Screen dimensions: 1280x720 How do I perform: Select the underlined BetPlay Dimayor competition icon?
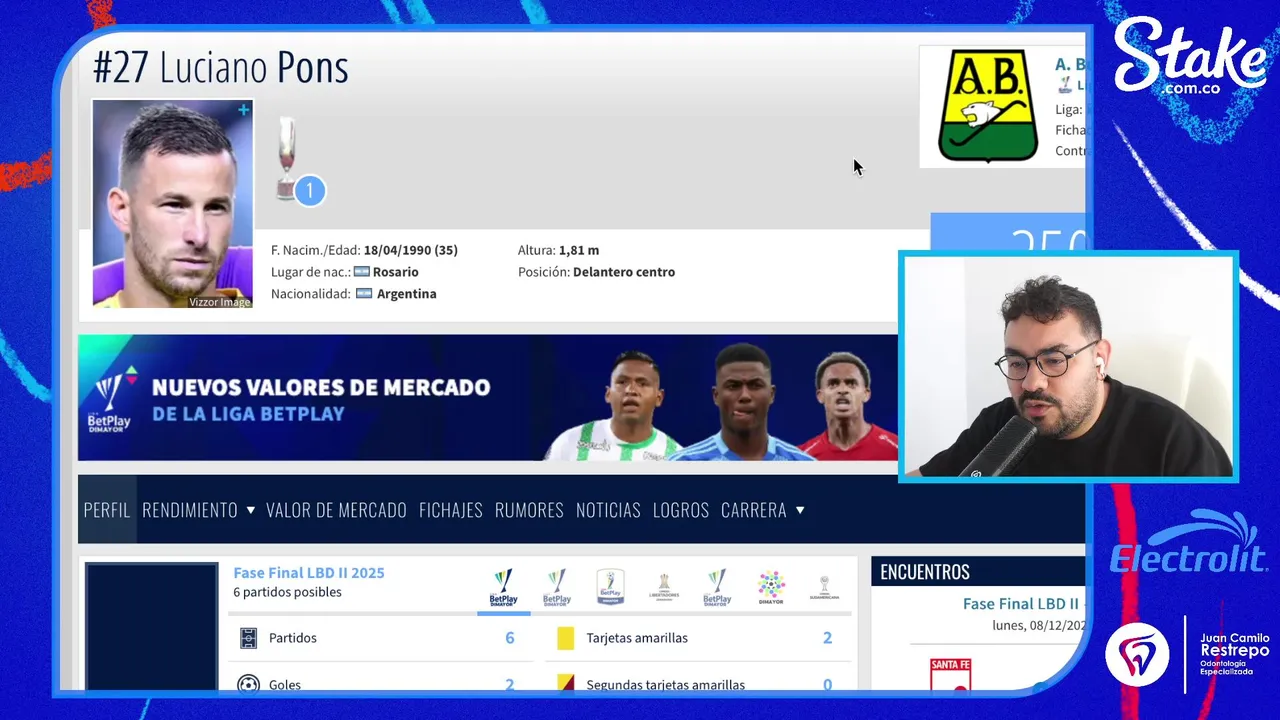[503, 588]
